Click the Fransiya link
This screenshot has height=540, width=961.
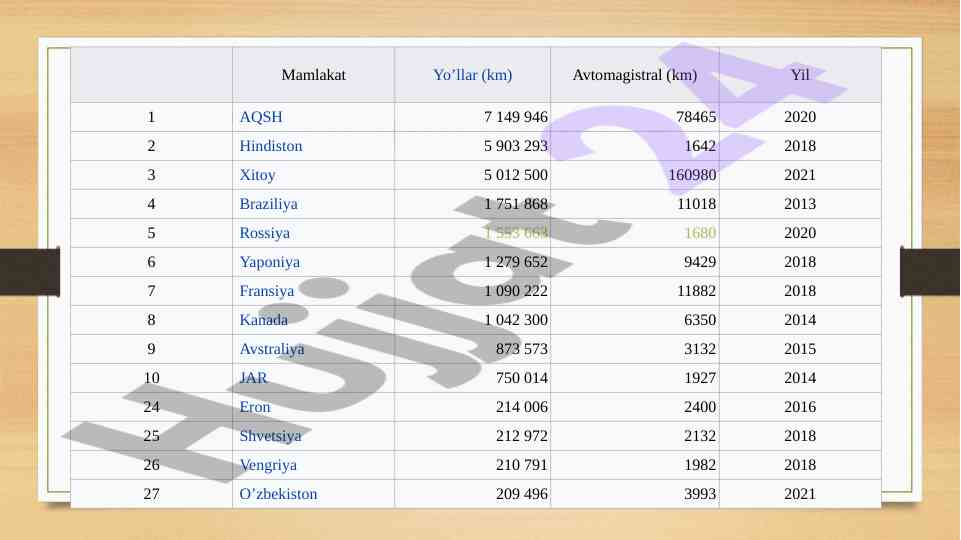pyautogui.click(x=267, y=291)
